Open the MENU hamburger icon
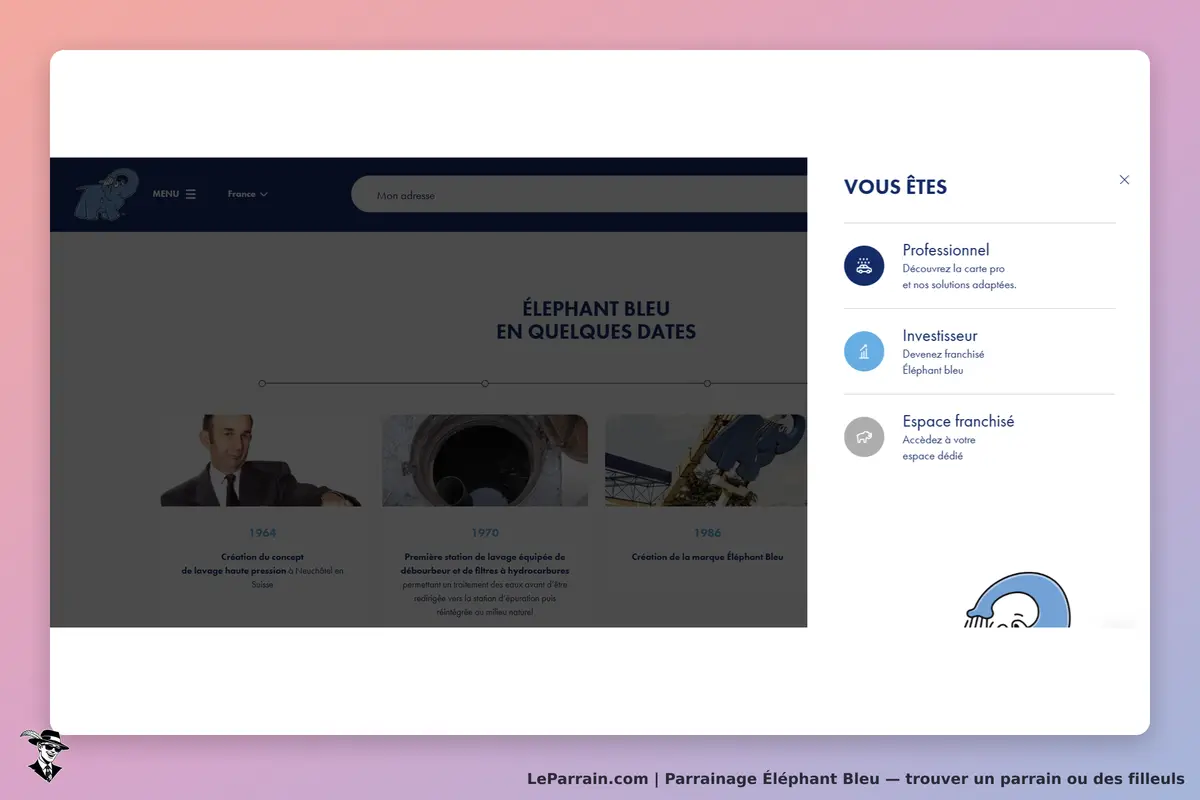This screenshot has width=1200, height=800. tap(191, 194)
